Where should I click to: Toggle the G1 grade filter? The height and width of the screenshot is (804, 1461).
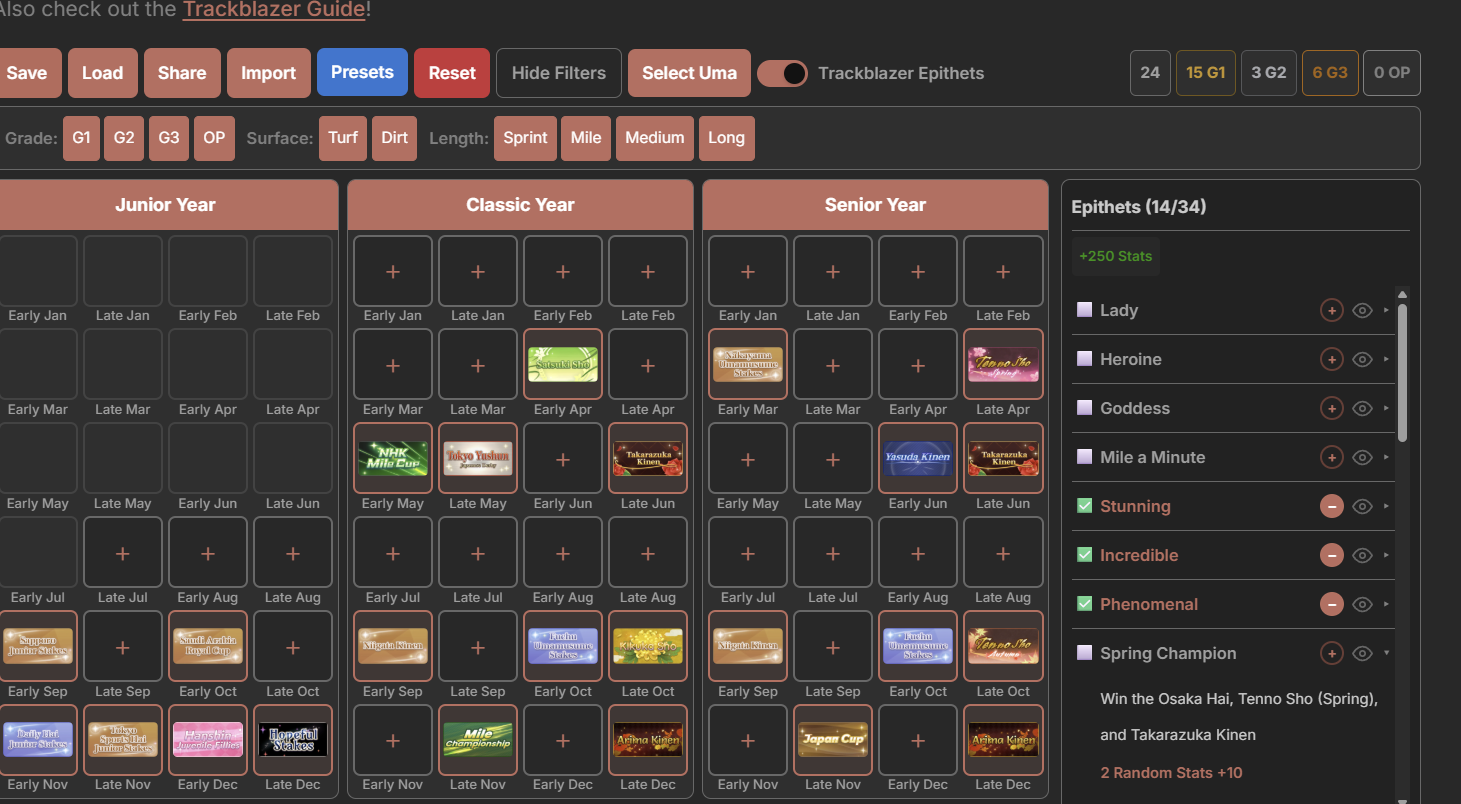tap(81, 138)
